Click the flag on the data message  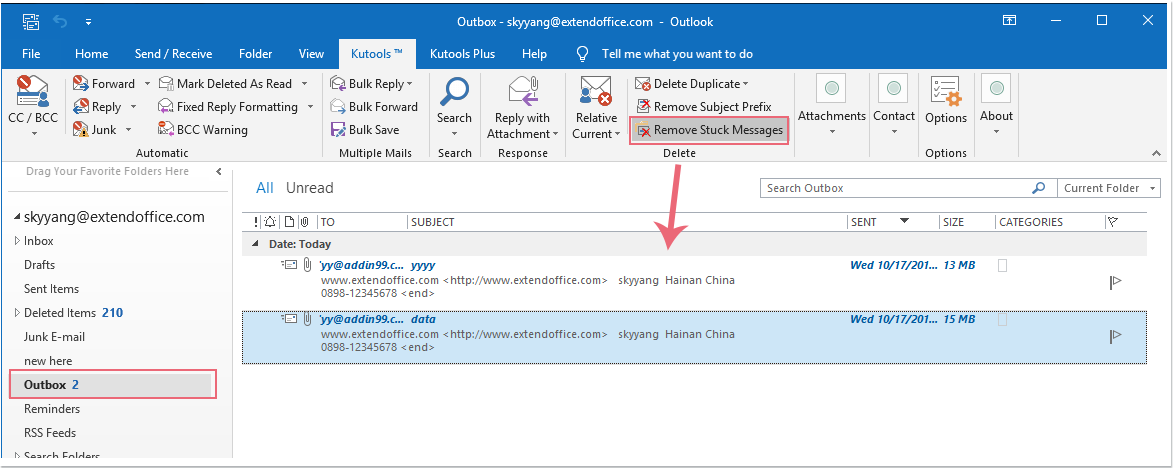tap(1115, 336)
